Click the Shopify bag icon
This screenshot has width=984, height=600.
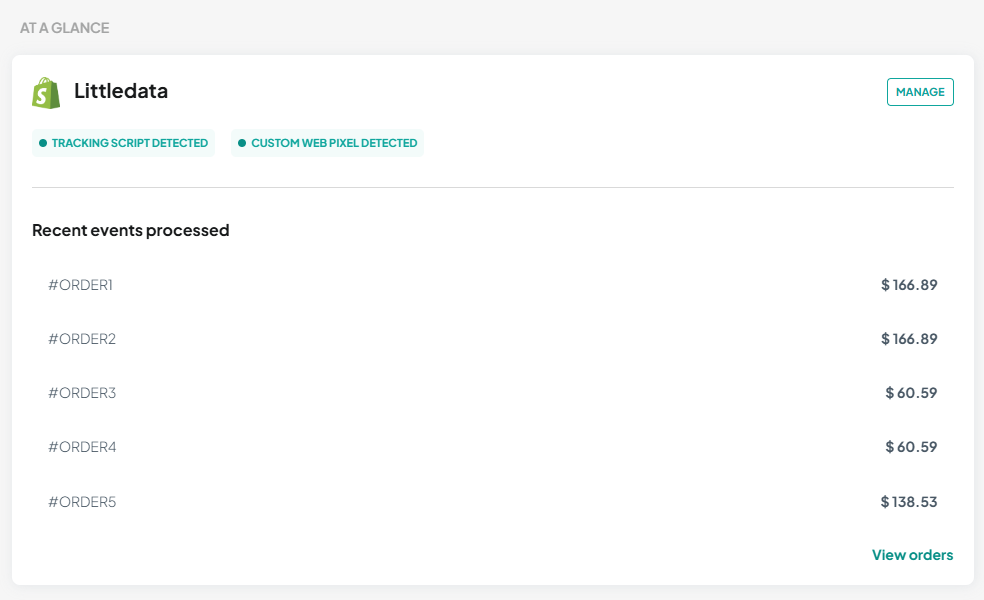(x=46, y=93)
